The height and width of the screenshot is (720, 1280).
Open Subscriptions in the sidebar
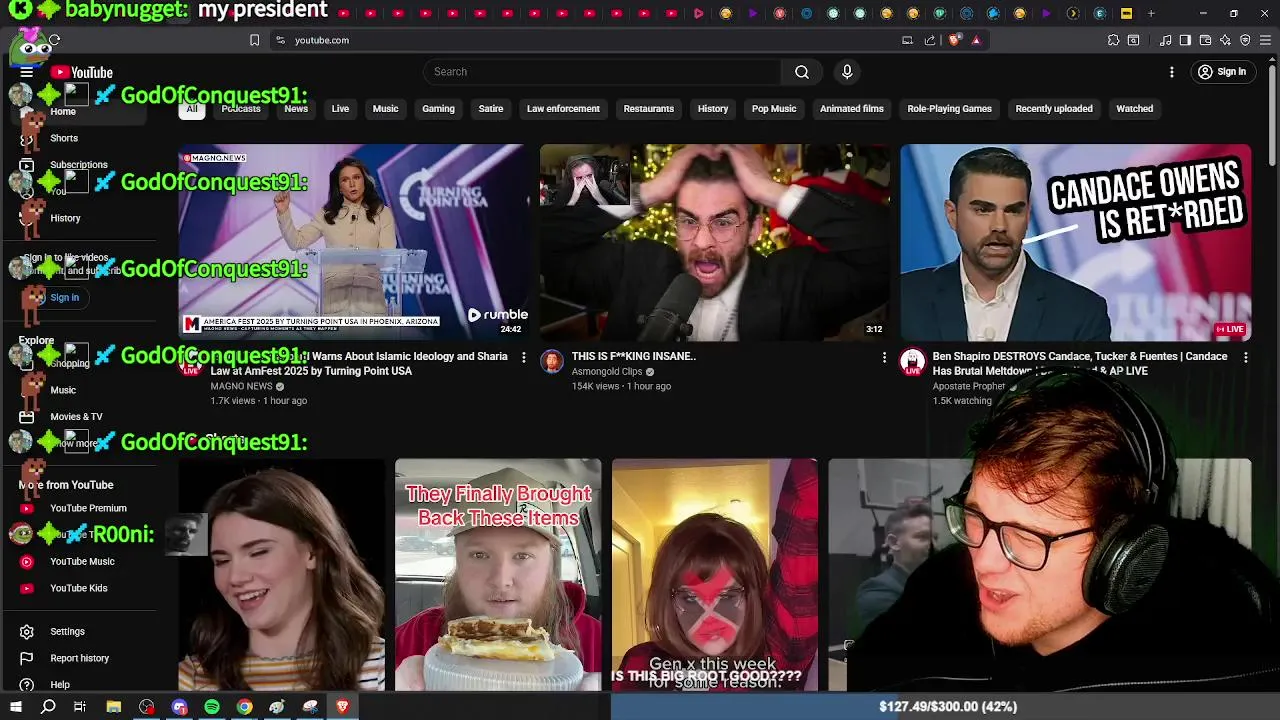78,165
